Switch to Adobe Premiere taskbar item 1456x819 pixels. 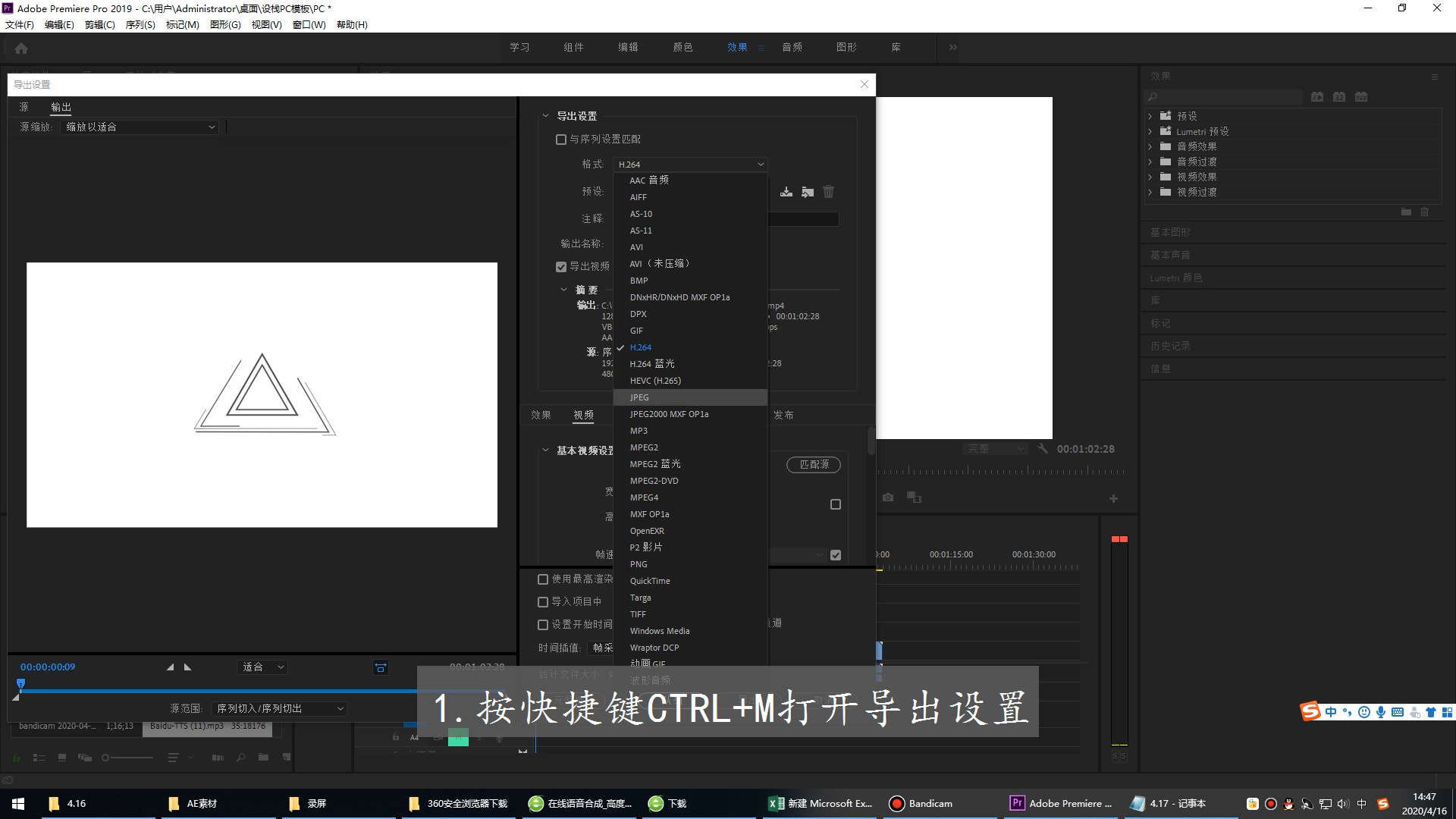tap(1060, 803)
